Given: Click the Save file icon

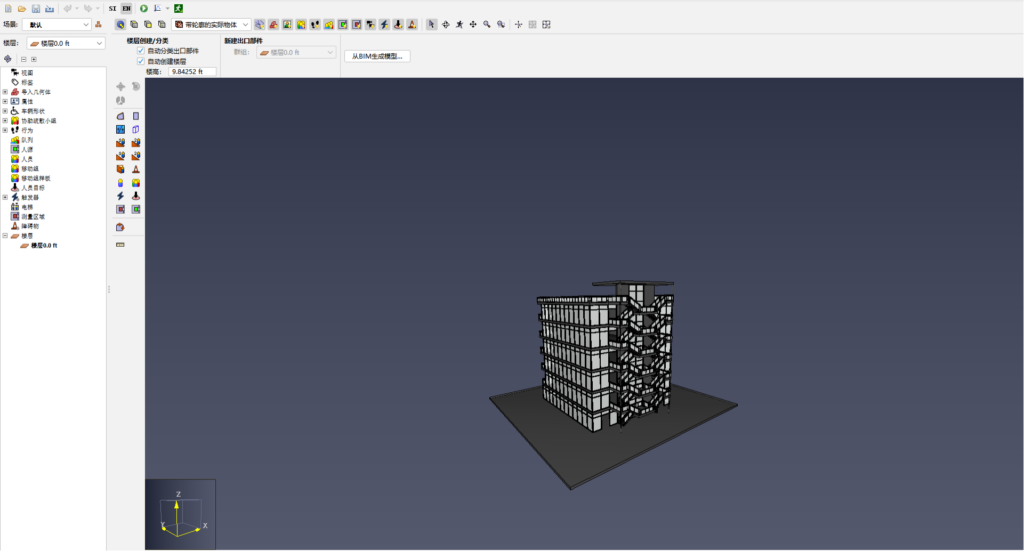Looking at the screenshot, I should (35, 8).
